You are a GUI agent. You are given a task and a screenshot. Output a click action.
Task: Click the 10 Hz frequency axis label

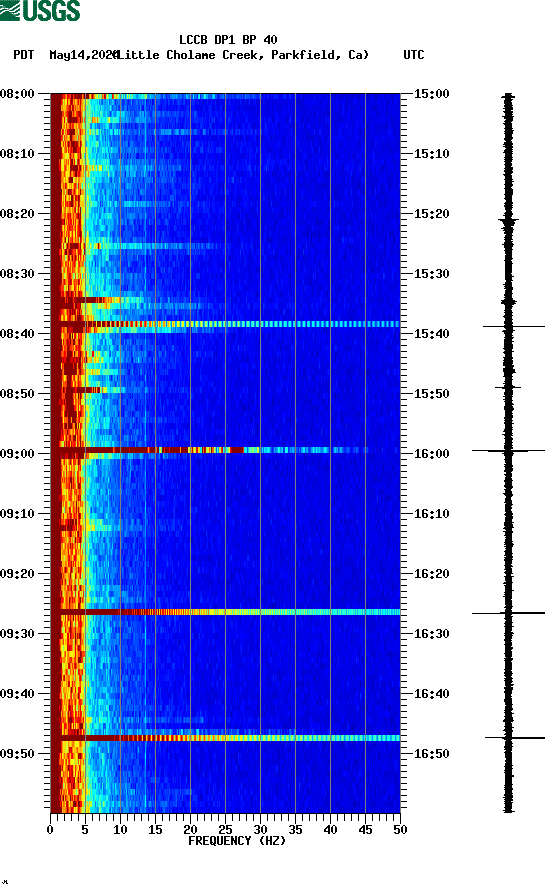click(x=120, y=830)
